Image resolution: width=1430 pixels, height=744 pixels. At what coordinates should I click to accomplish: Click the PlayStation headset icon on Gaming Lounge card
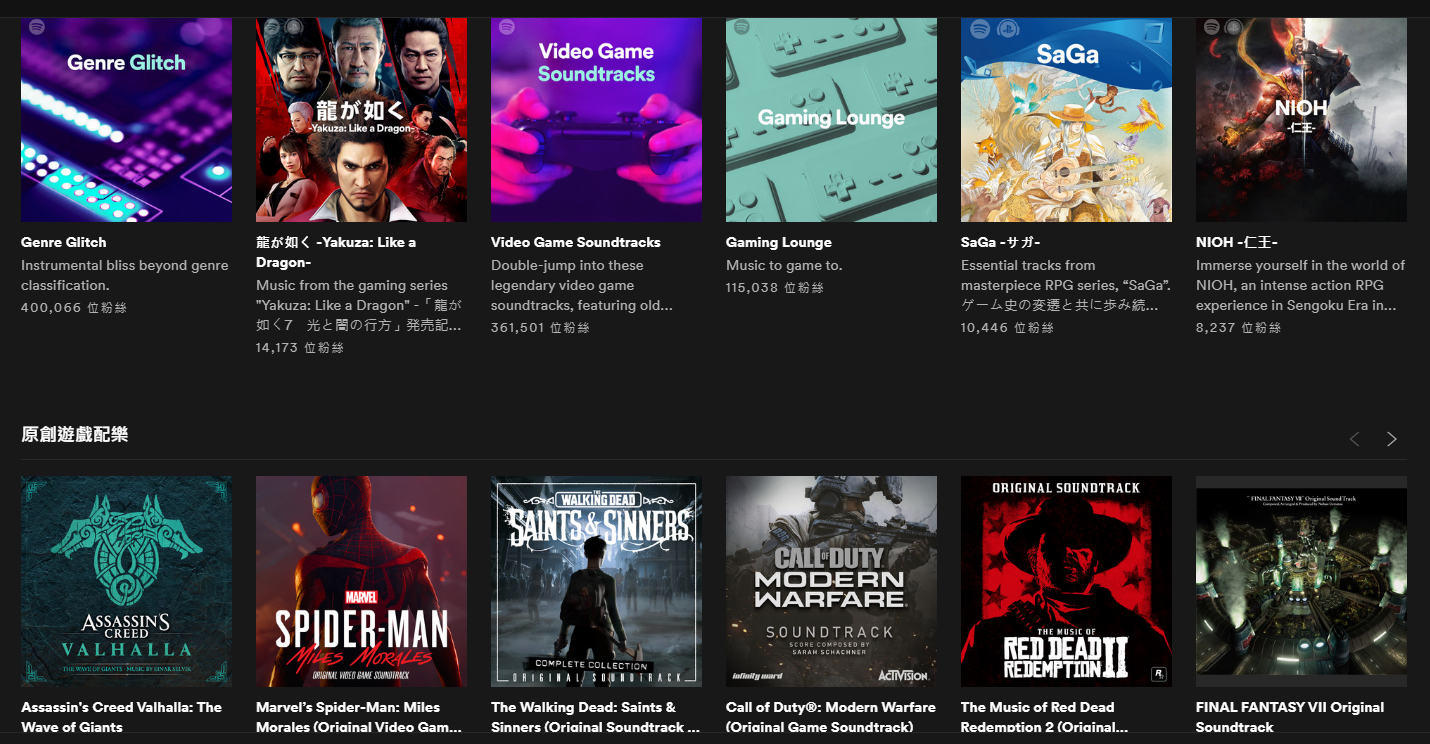click(x=764, y=27)
